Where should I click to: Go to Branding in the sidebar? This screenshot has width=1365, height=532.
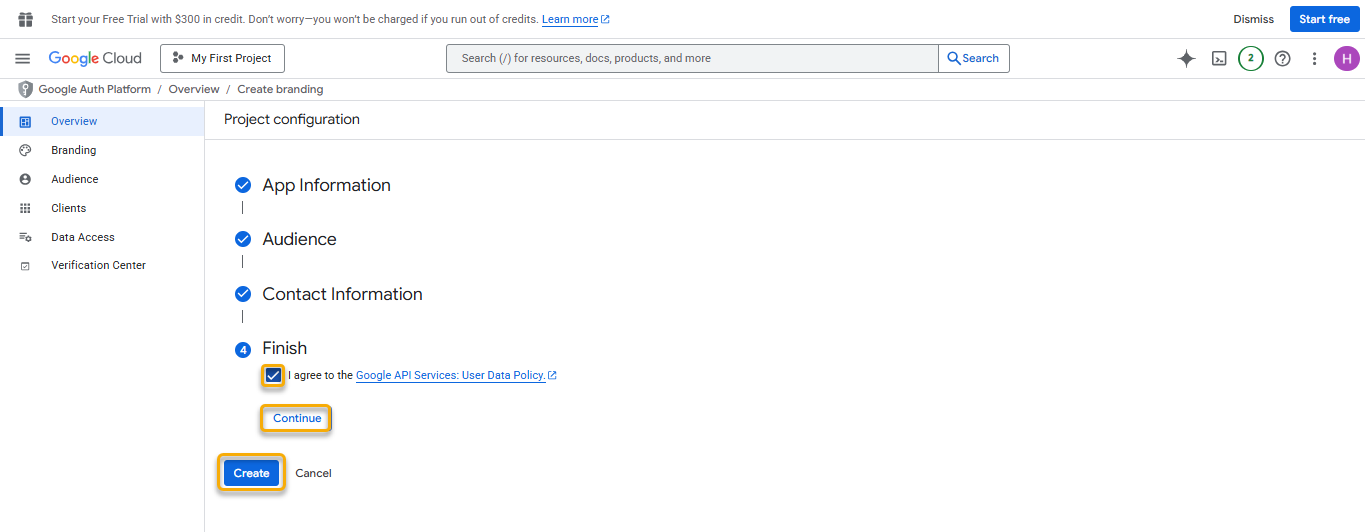[74, 150]
